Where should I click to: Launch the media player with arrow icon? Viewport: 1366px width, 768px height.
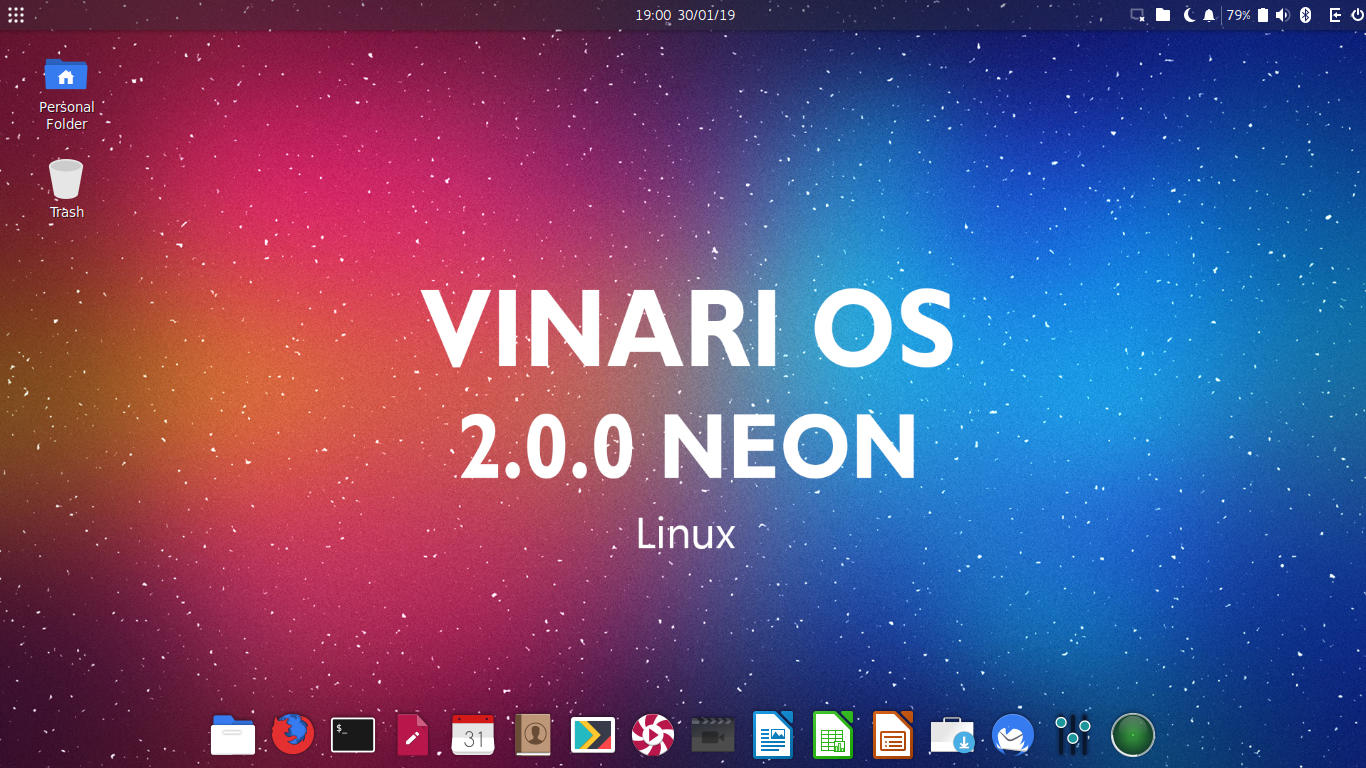point(593,735)
